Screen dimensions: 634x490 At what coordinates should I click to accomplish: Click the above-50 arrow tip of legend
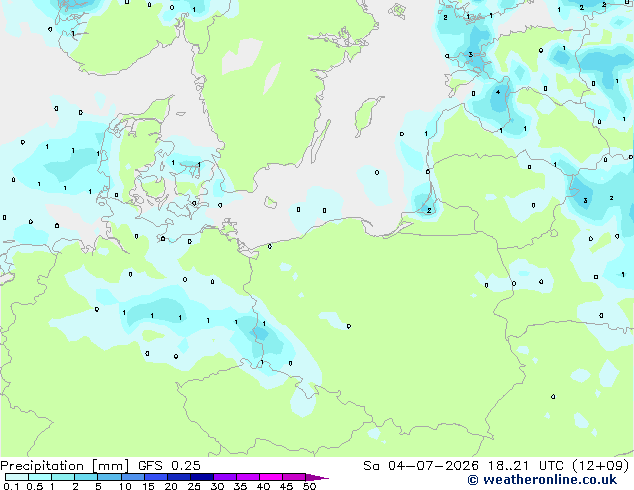click(317, 478)
